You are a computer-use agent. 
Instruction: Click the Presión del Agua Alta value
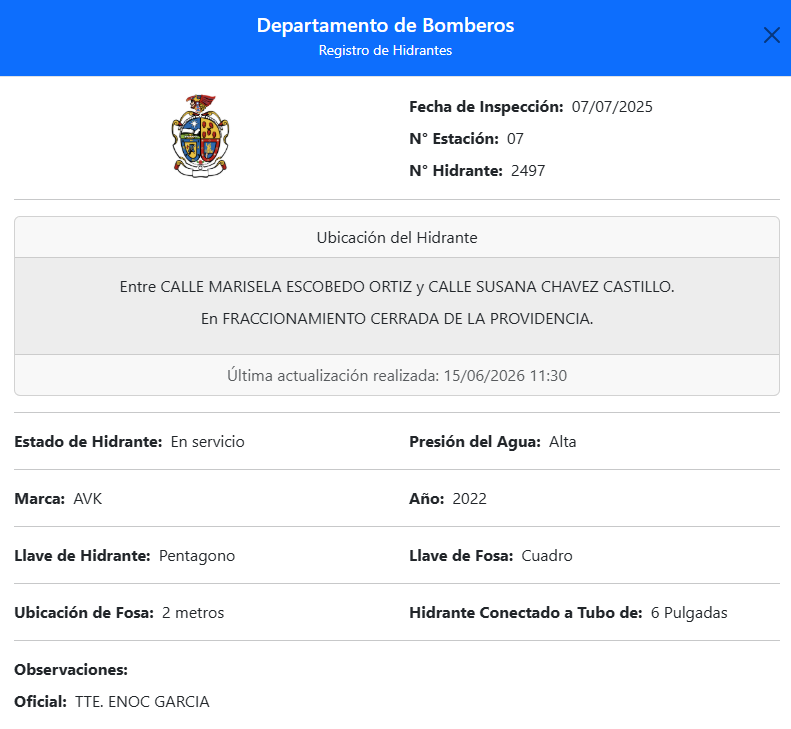click(562, 442)
